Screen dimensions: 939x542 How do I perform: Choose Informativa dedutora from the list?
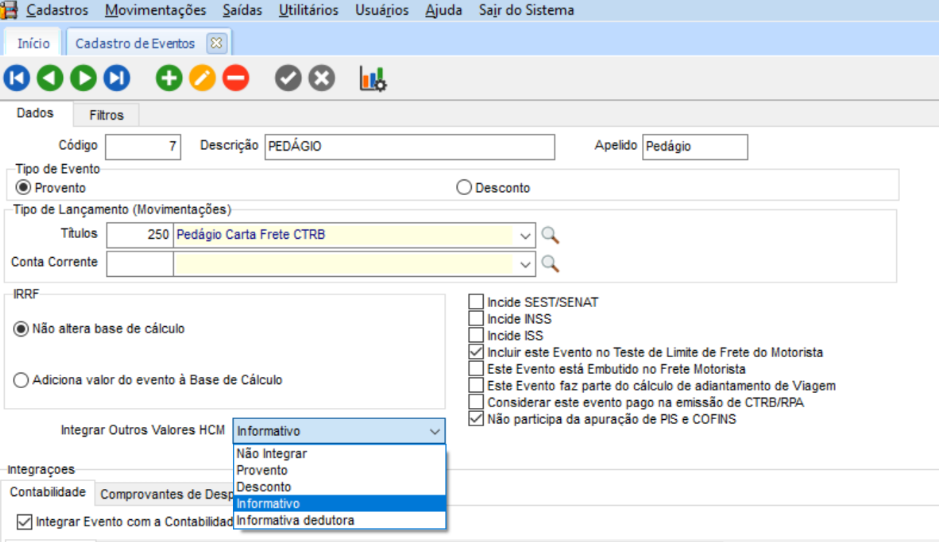tap(295, 520)
